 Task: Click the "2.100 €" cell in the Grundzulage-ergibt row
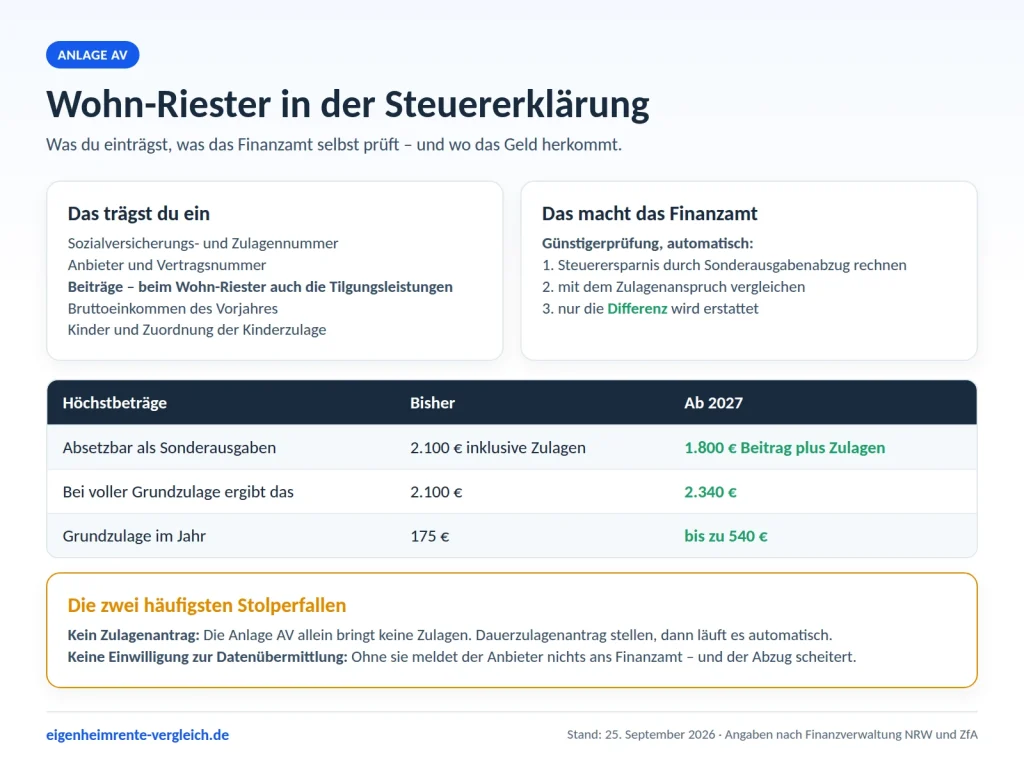(436, 492)
